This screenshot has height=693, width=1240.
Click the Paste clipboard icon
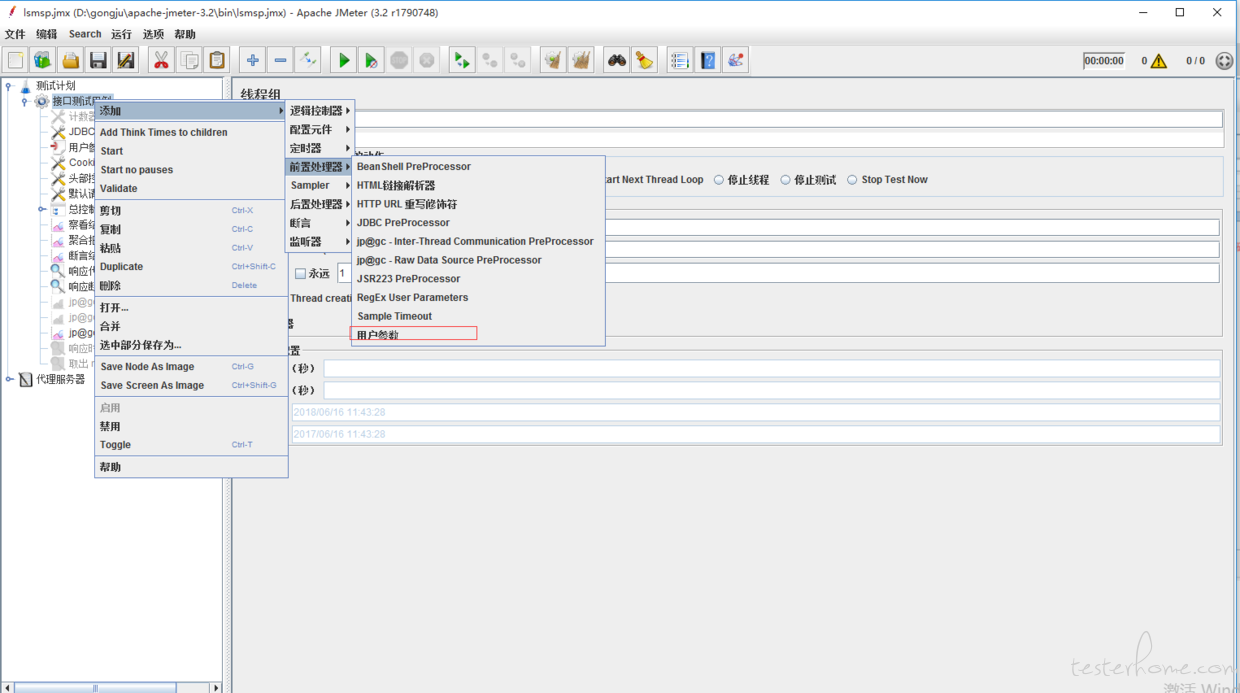(x=217, y=60)
